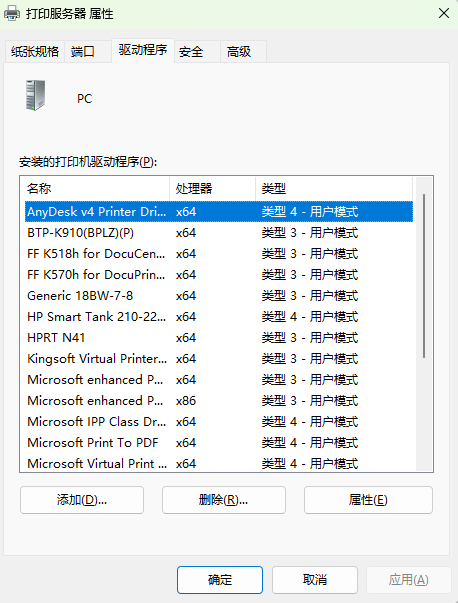458x603 pixels.
Task: Click the PC server tower icon
Action: point(35,95)
